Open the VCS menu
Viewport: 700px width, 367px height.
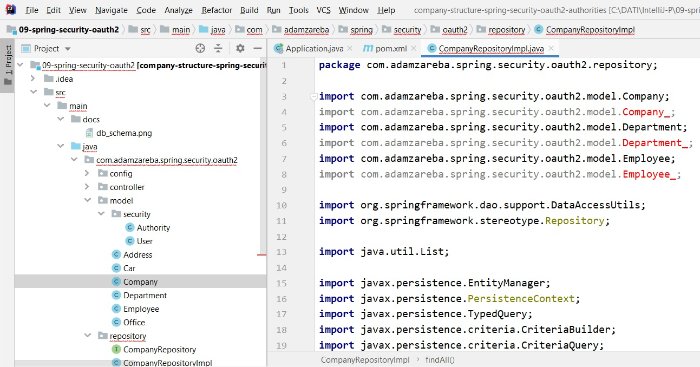click(x=324, y=10)
